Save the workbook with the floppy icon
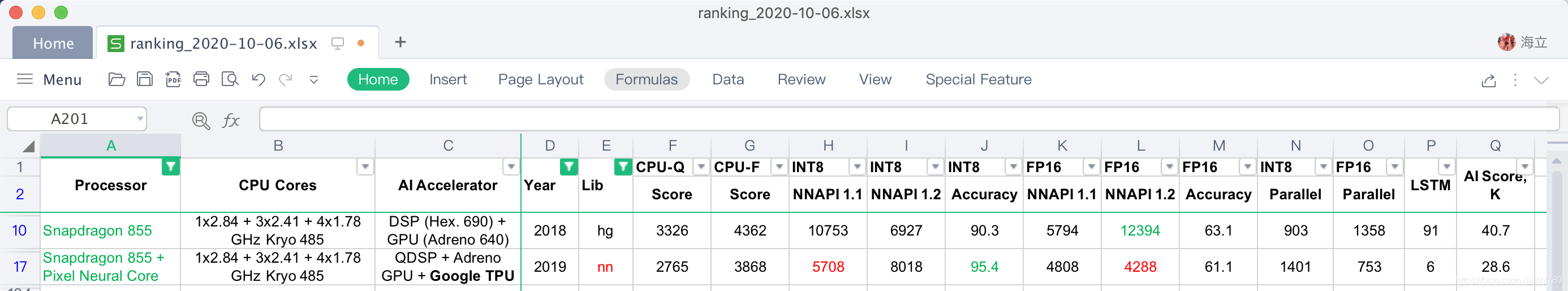 tap(145, 79)
